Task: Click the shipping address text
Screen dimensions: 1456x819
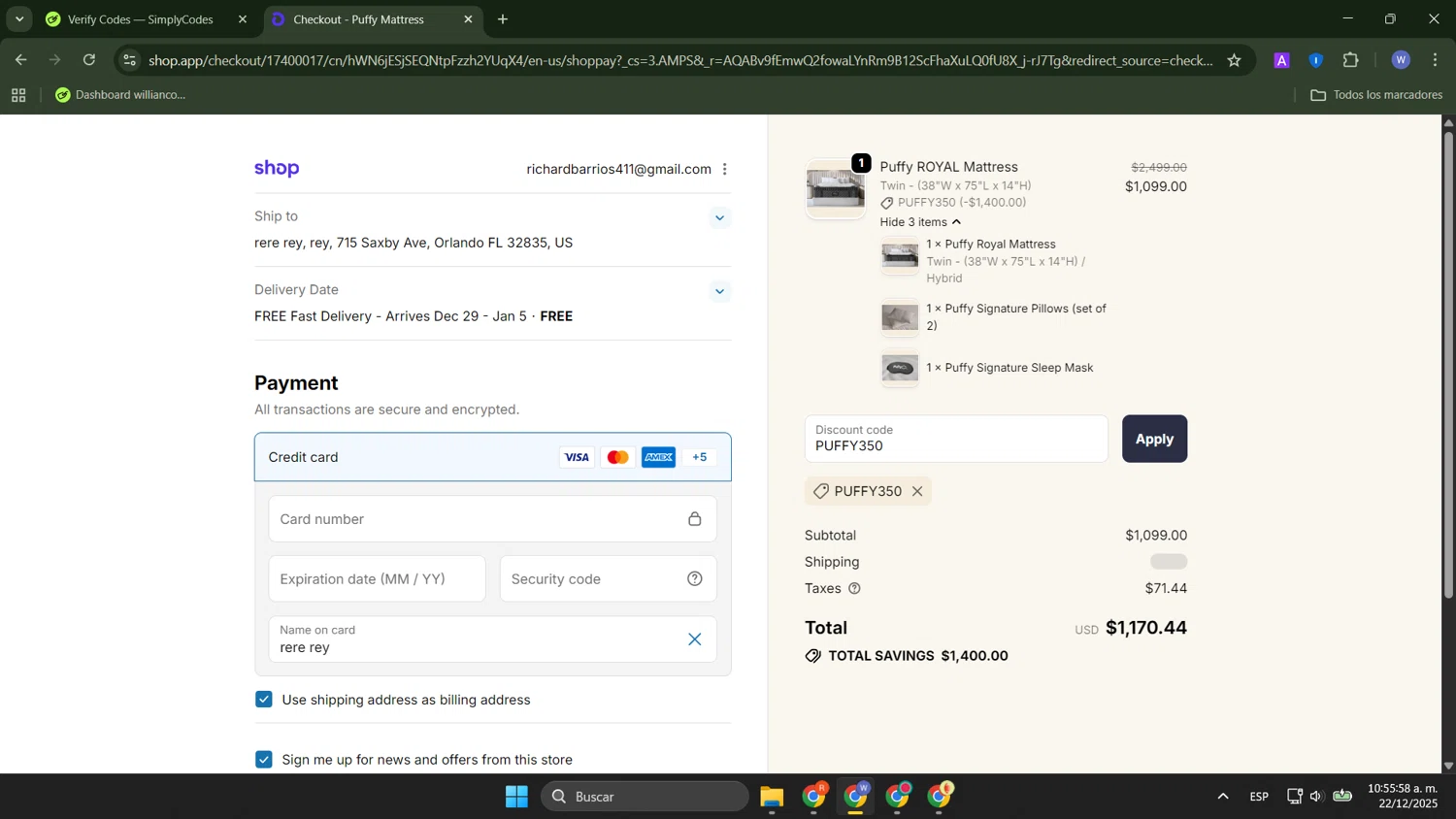Action: click(414, 244)
